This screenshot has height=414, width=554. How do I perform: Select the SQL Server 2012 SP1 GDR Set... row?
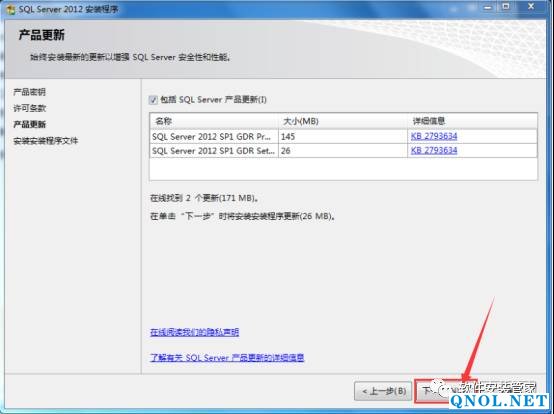click(343, 151)
